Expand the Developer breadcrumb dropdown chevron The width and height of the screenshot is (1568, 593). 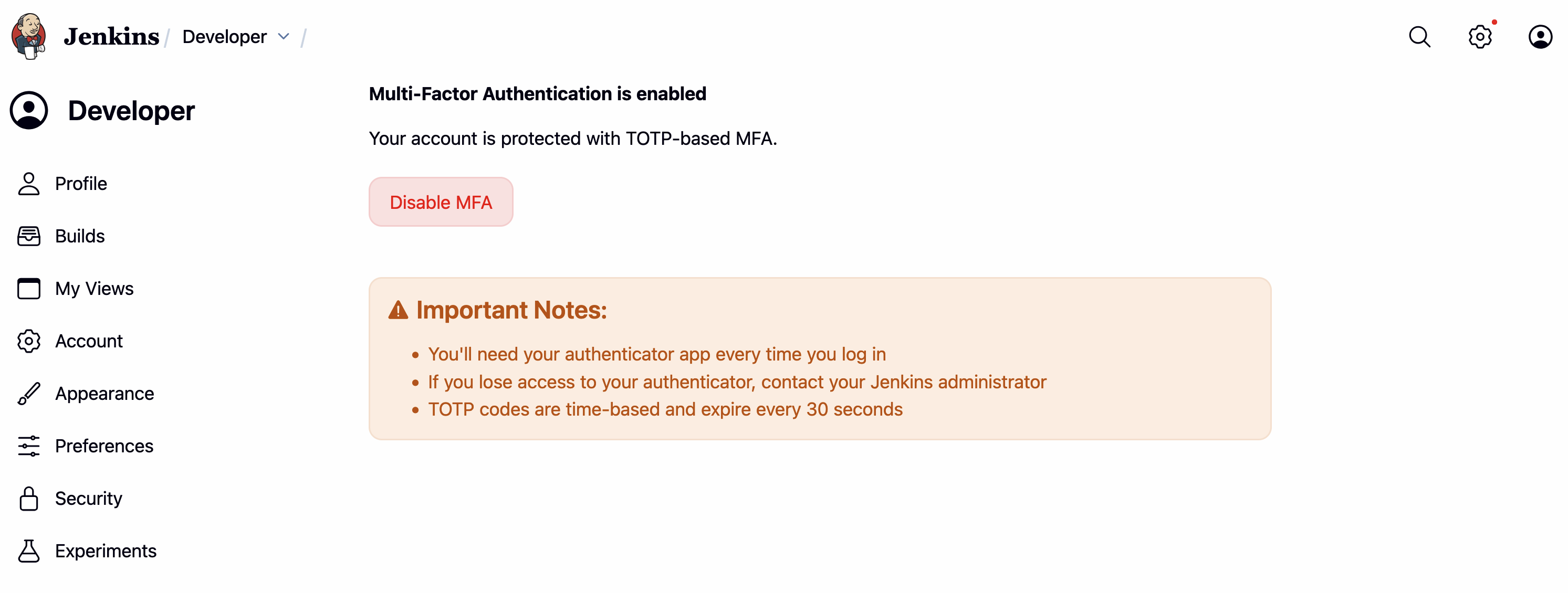click(283, 37)
